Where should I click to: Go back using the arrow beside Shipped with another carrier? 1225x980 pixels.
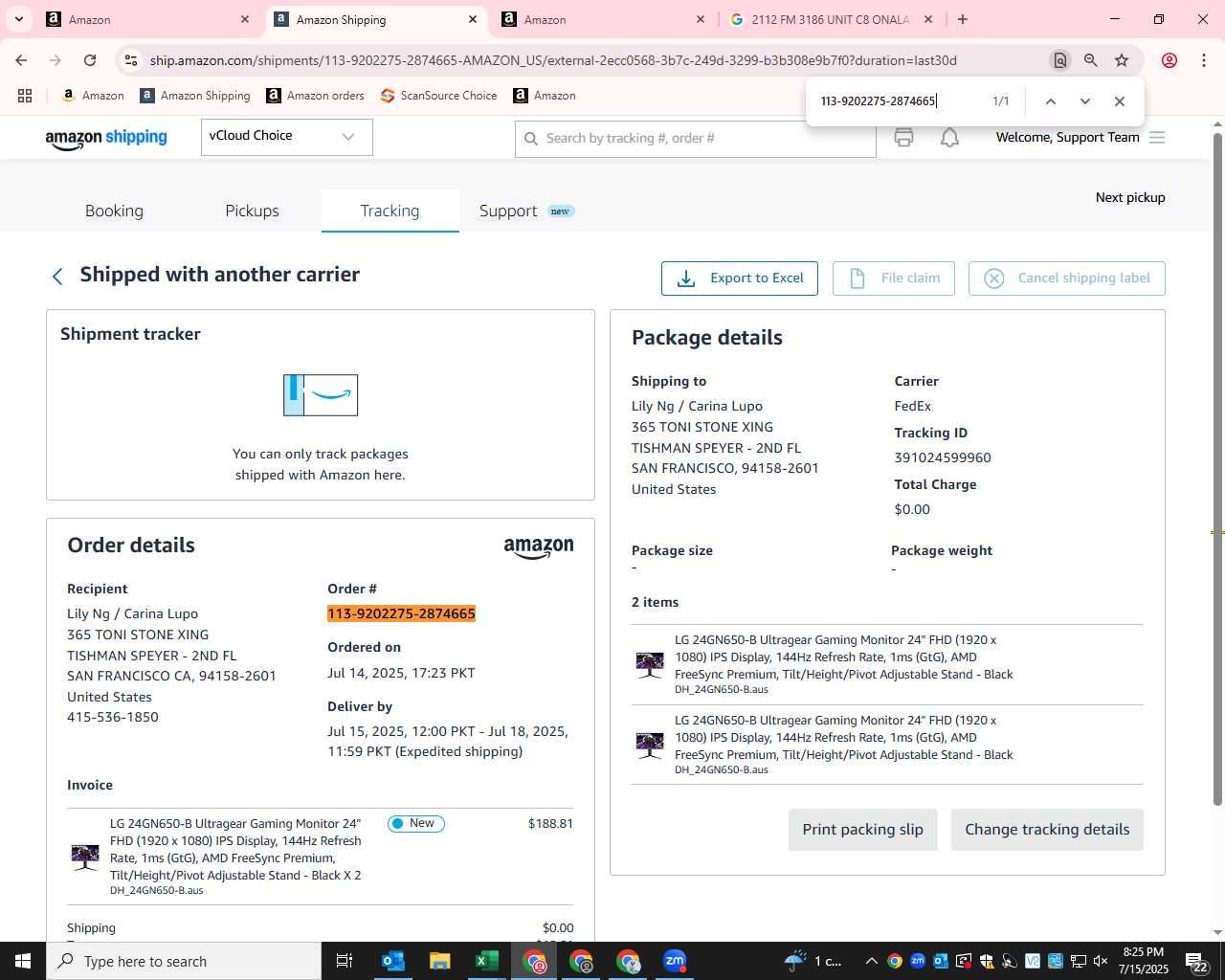(x=57, y=277)
